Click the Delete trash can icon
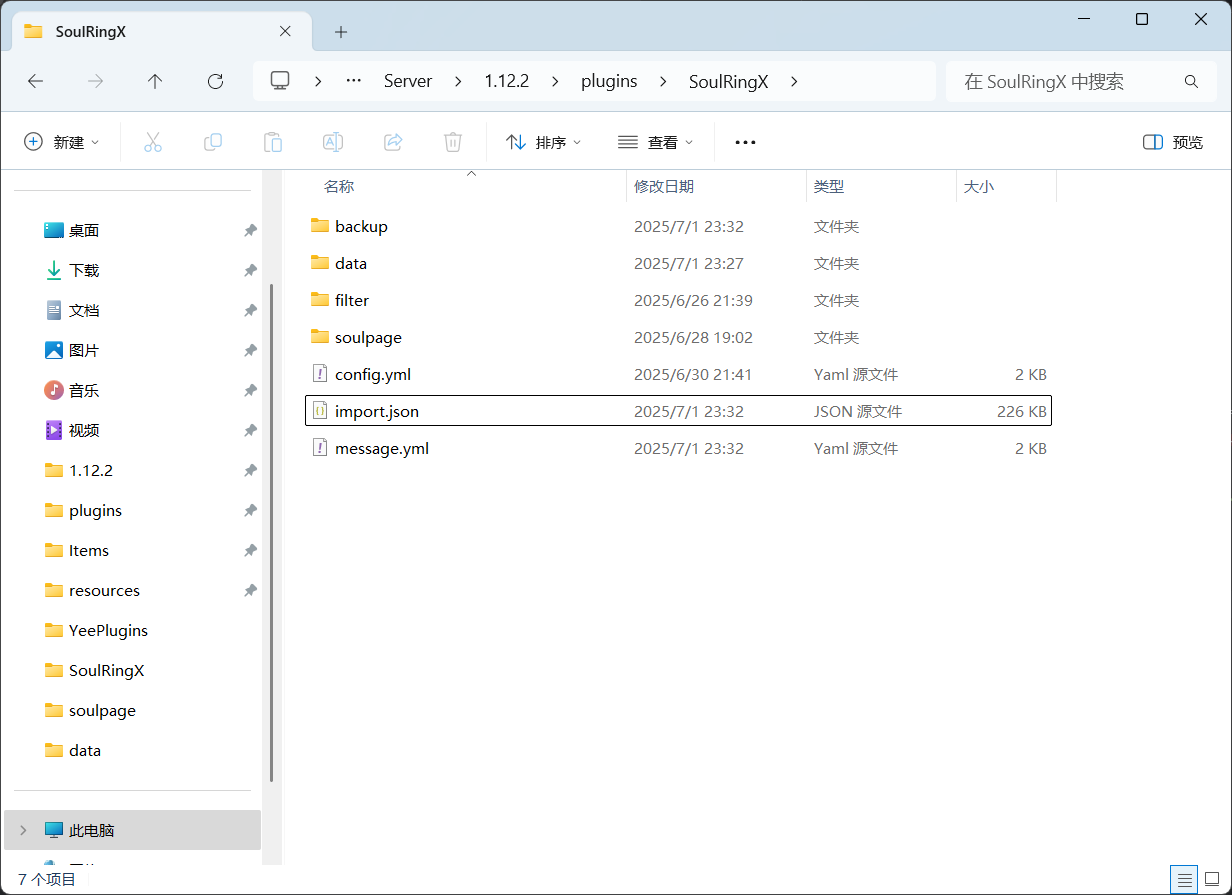The height and width of the screenshot is (895, 1232). [453, 142]
